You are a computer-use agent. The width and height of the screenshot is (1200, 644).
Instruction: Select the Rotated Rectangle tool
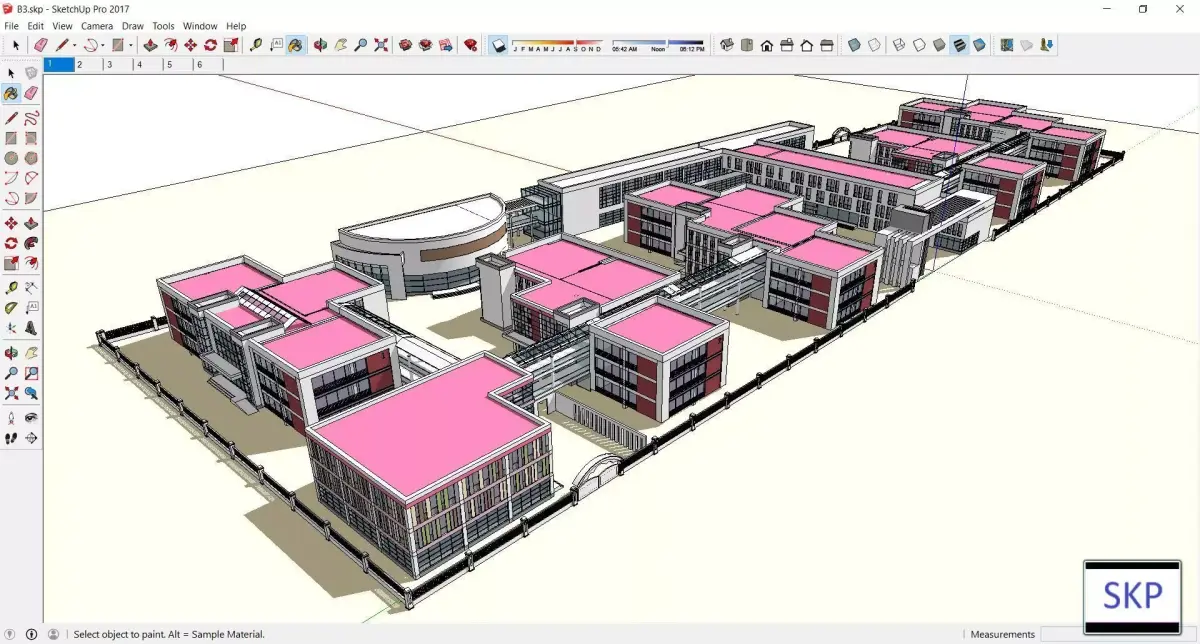click(31, 138)
